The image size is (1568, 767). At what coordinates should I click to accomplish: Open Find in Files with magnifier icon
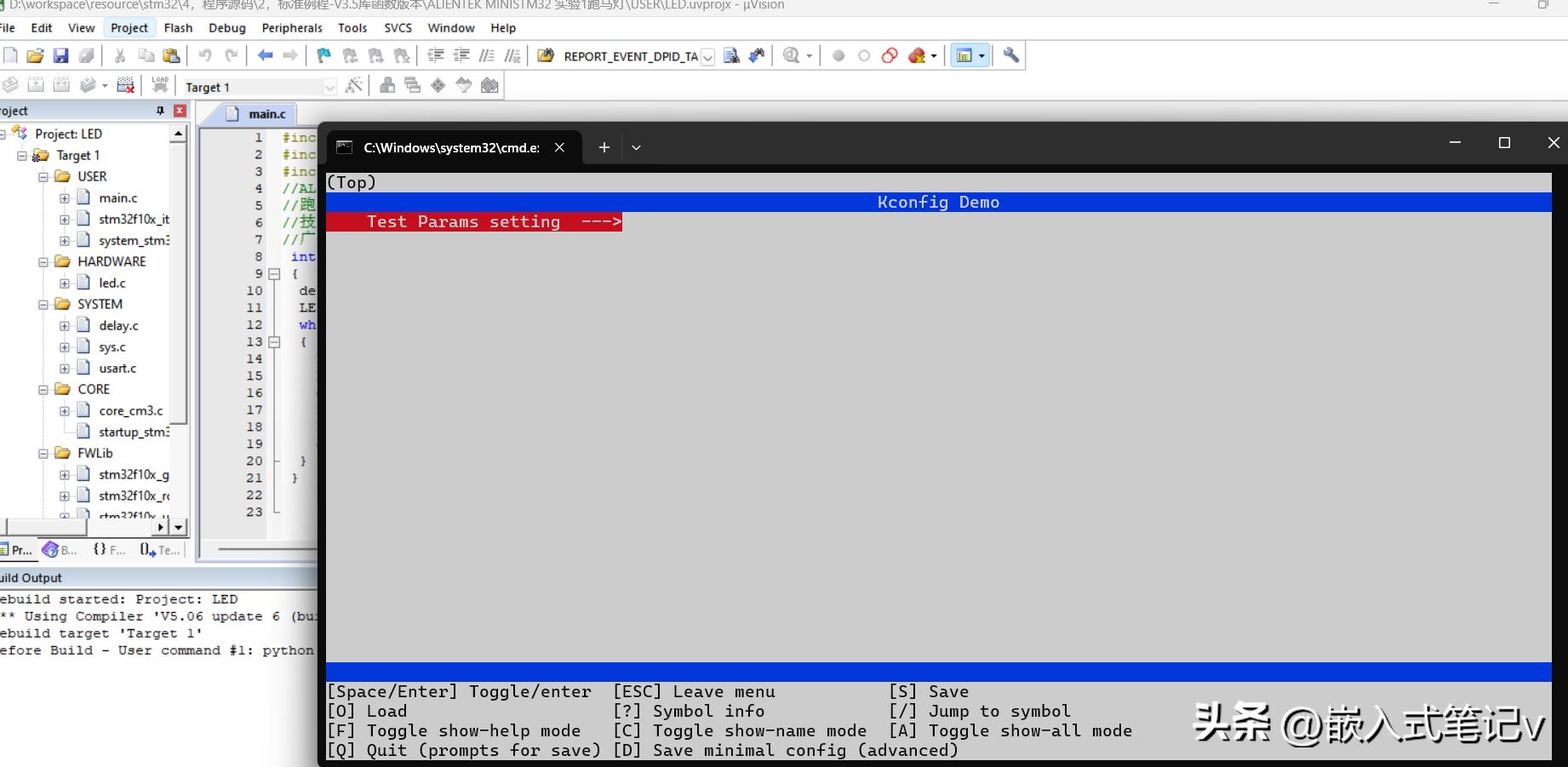(x=792, y=55)
